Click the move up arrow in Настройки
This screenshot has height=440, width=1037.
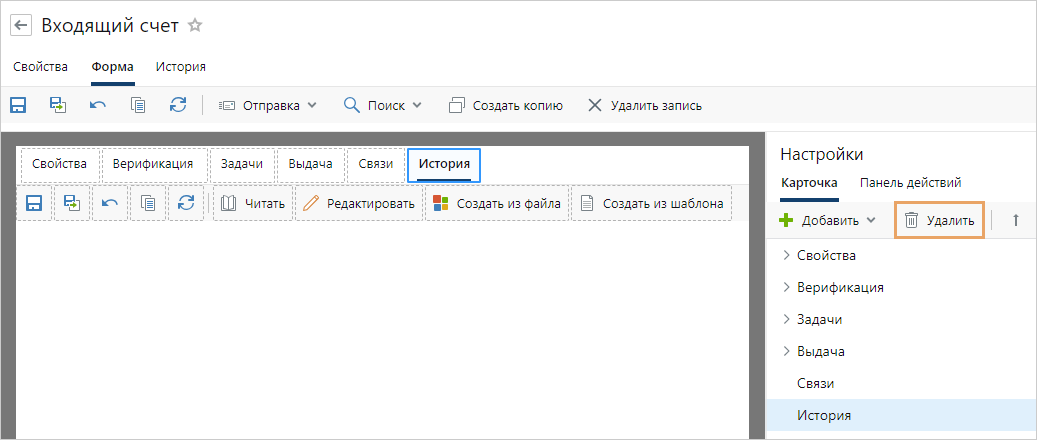[x=1016, y=220]
